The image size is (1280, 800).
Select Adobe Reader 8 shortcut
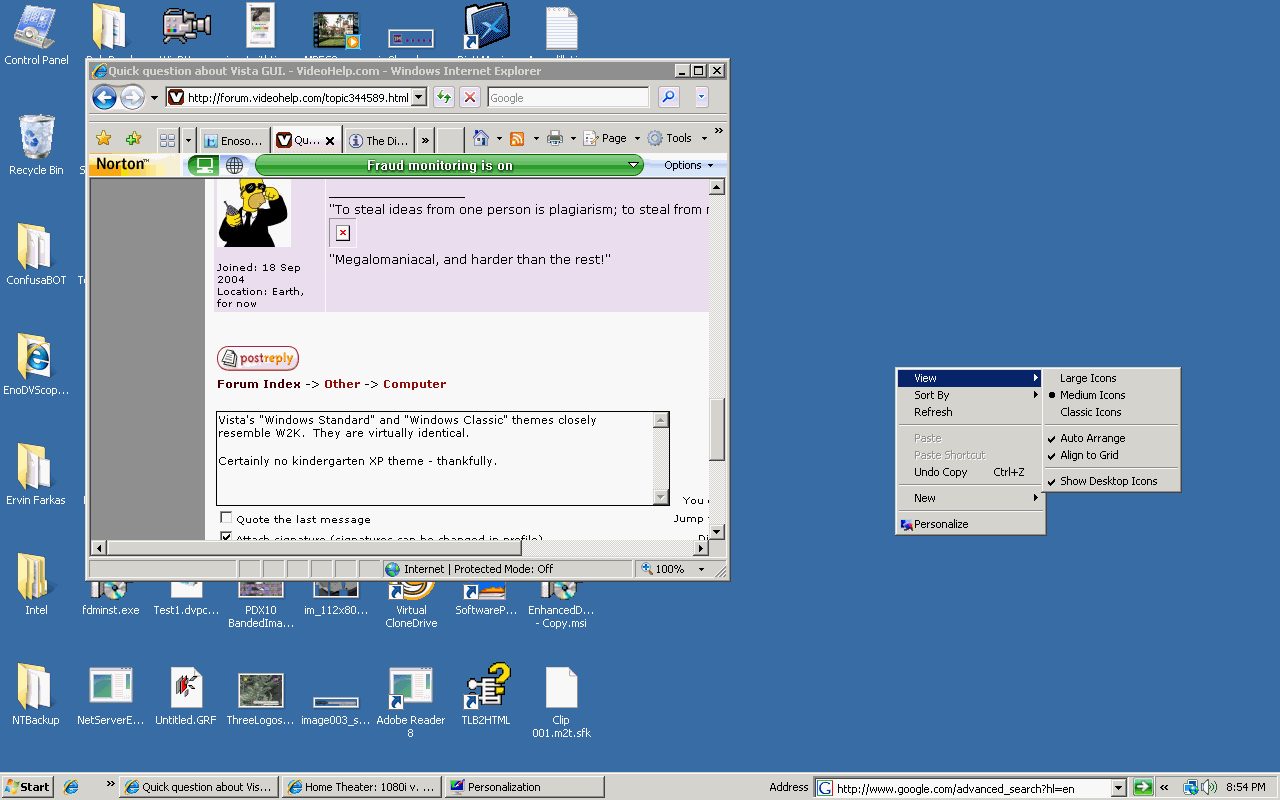click(x=411, y=702)
